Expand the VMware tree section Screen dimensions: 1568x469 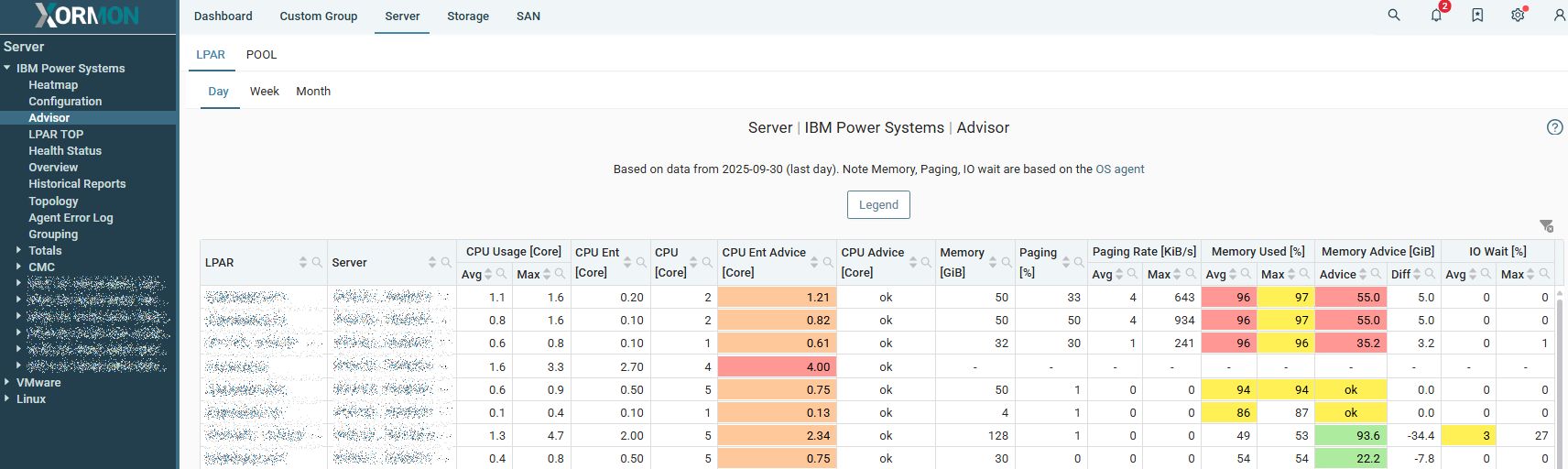[7, 382]
